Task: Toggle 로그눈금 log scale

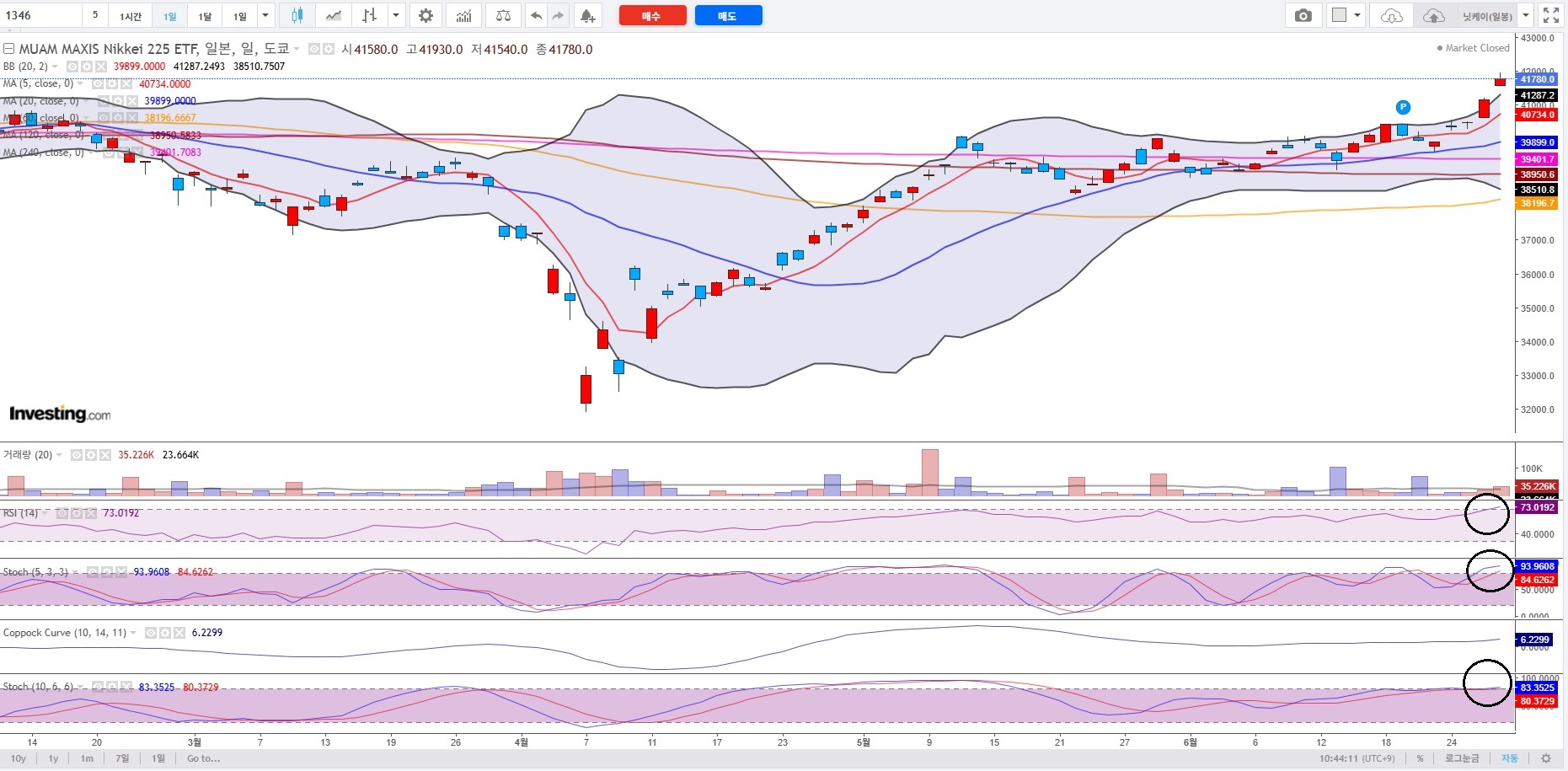Action: click(1462, 758)
